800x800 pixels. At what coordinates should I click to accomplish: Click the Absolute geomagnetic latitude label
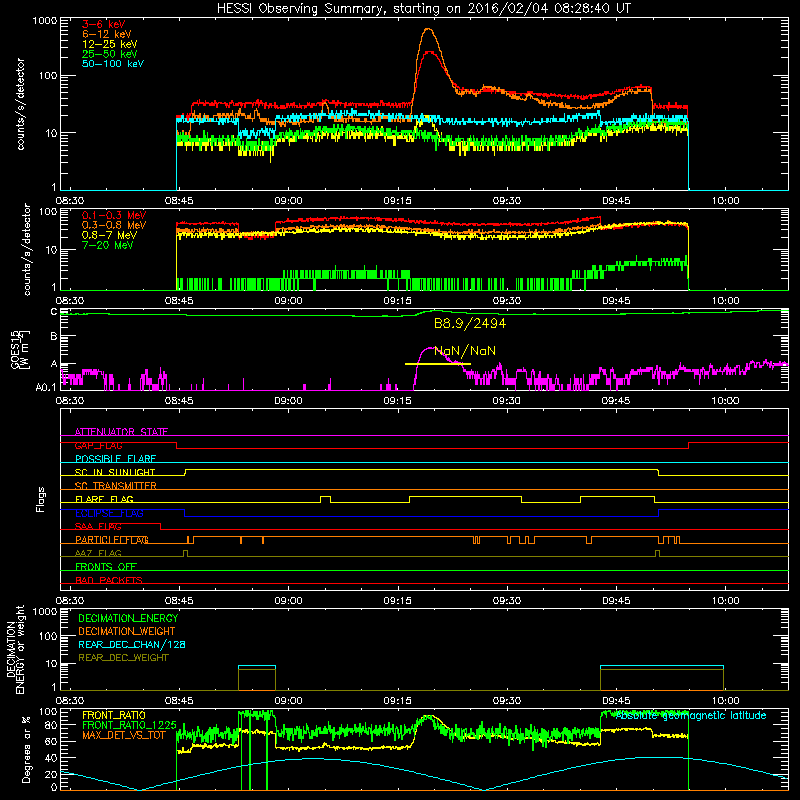[x=691, y=715]
